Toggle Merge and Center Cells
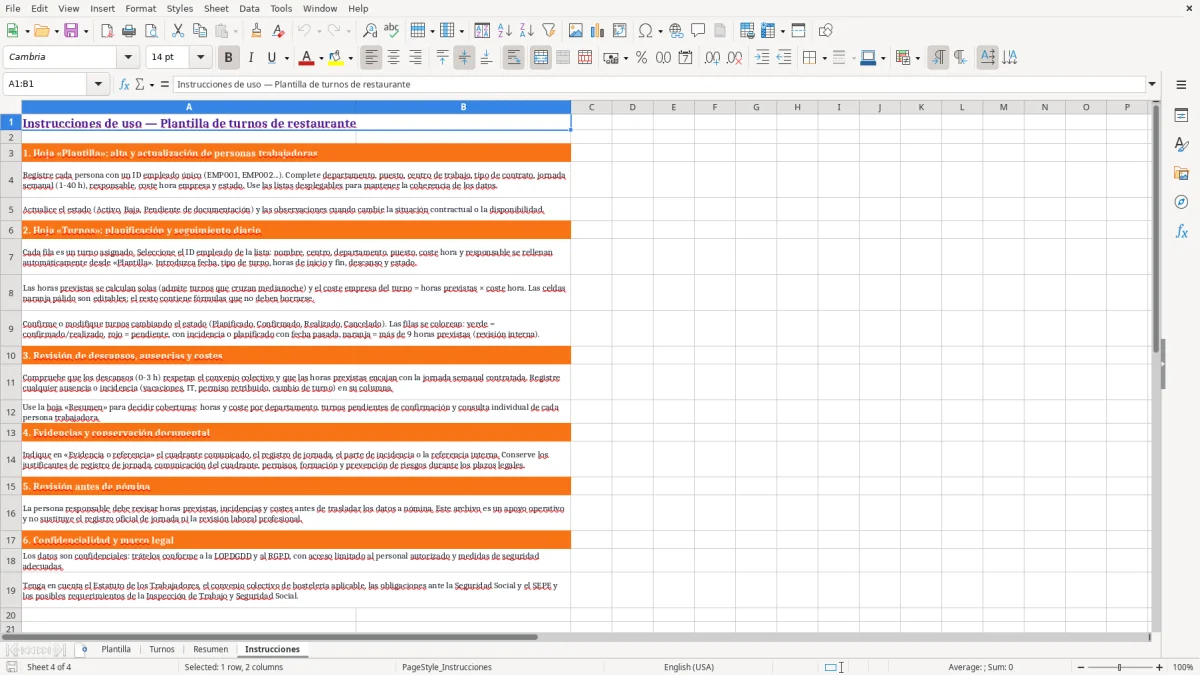Screen dimensions: 1200x675 tap(541, 58)
